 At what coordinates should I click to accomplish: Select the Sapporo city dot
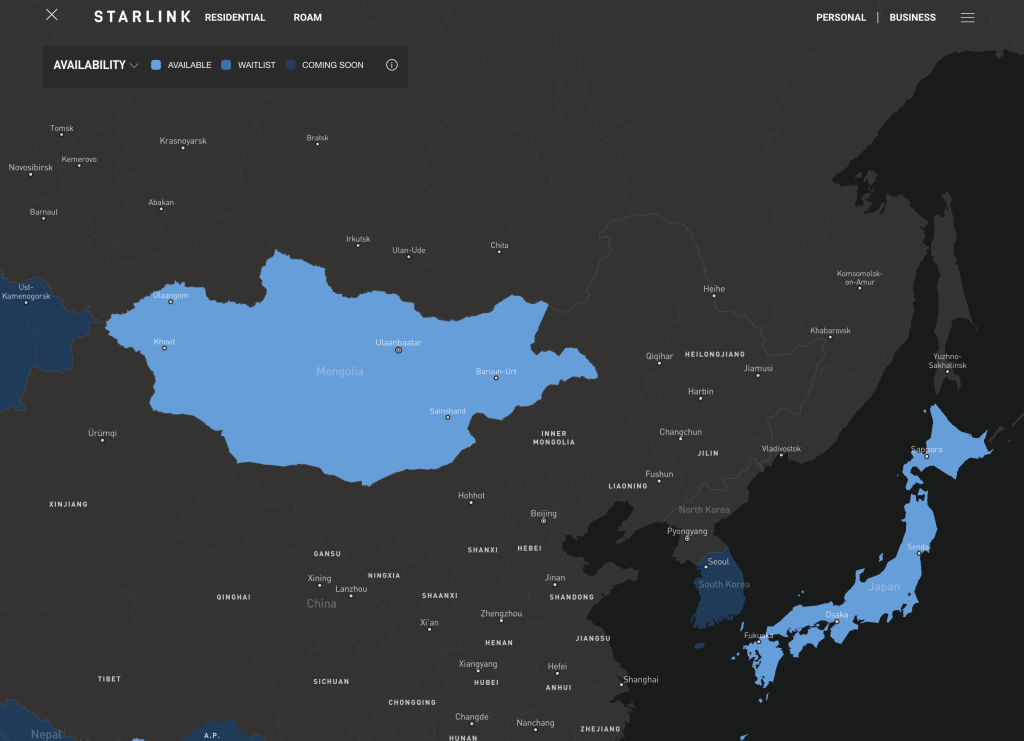(926, 457)
